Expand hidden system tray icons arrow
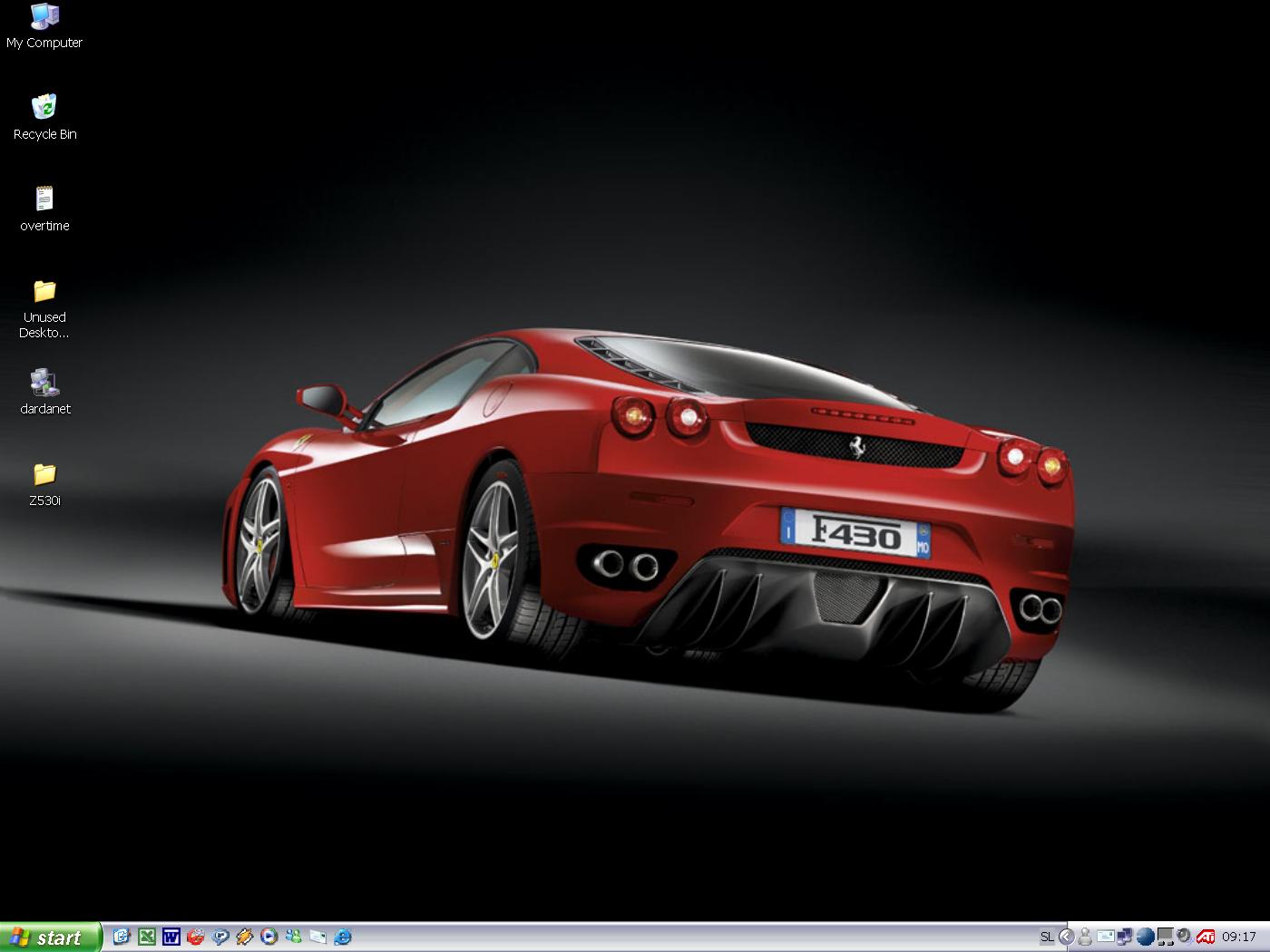The image size is (1270, 952). (1067, 937)
